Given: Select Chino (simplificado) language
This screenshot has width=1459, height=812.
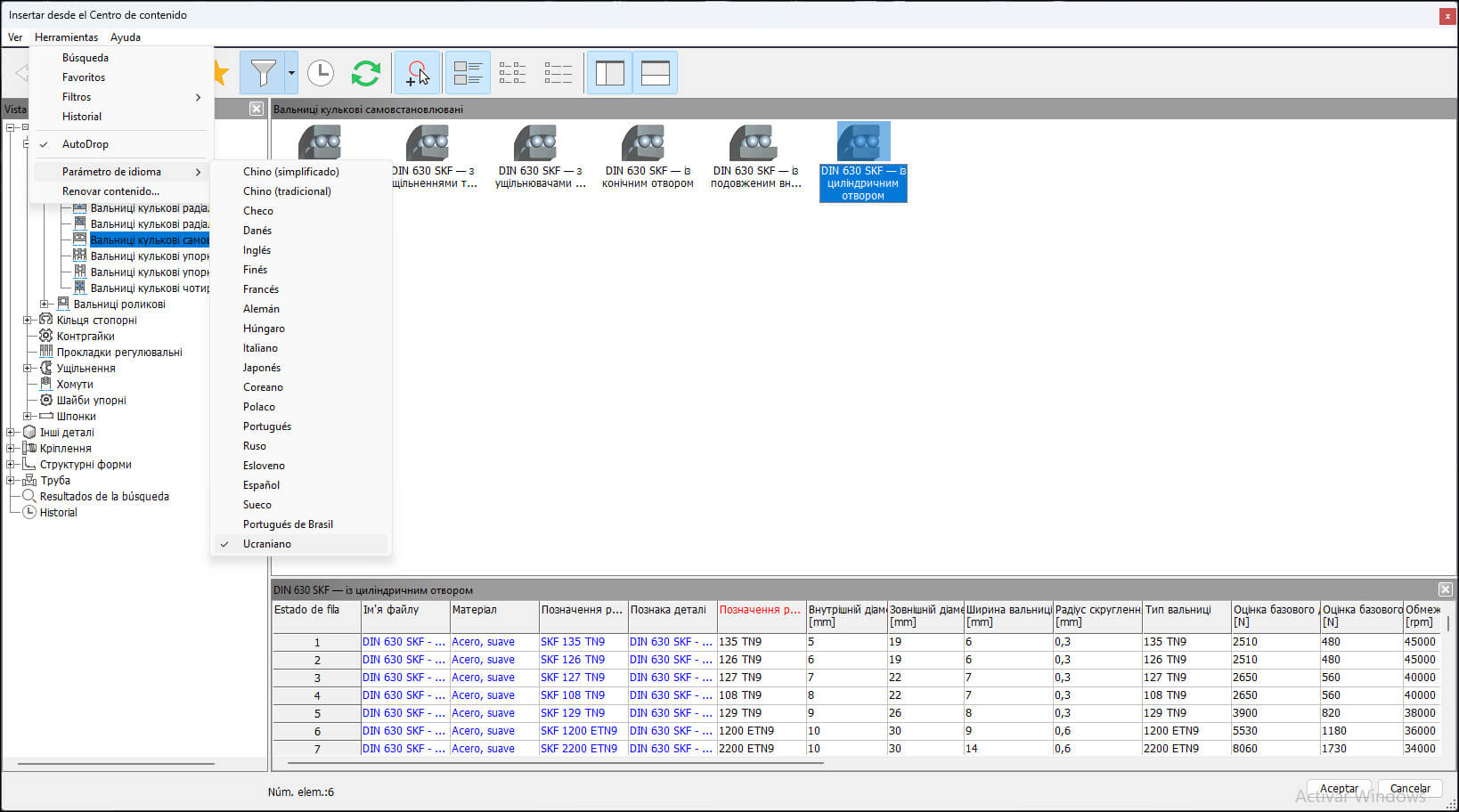Looking at the screenshot, I should click(300, 172).
